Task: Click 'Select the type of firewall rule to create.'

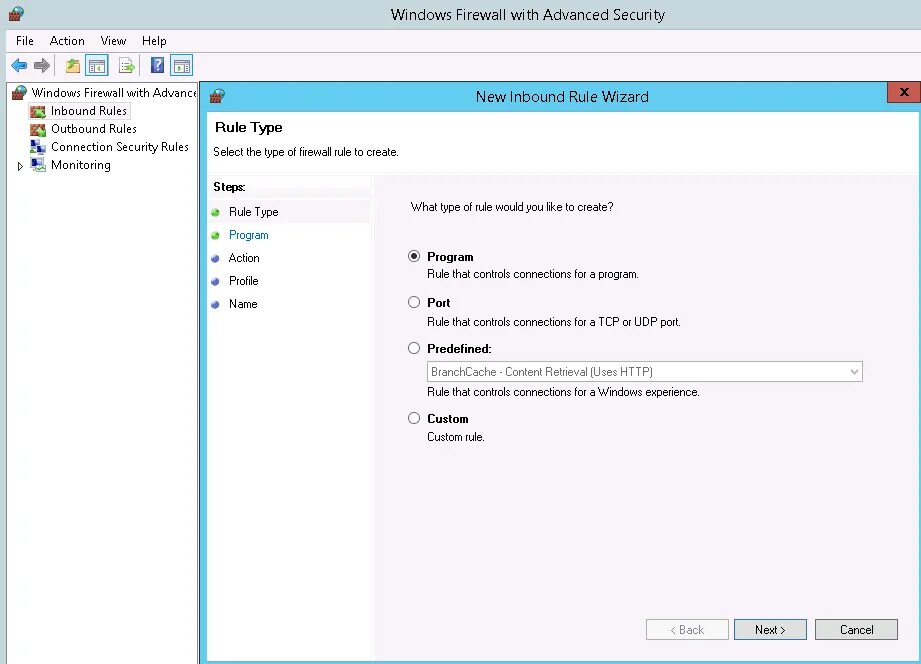Action: tap(306, 152)
